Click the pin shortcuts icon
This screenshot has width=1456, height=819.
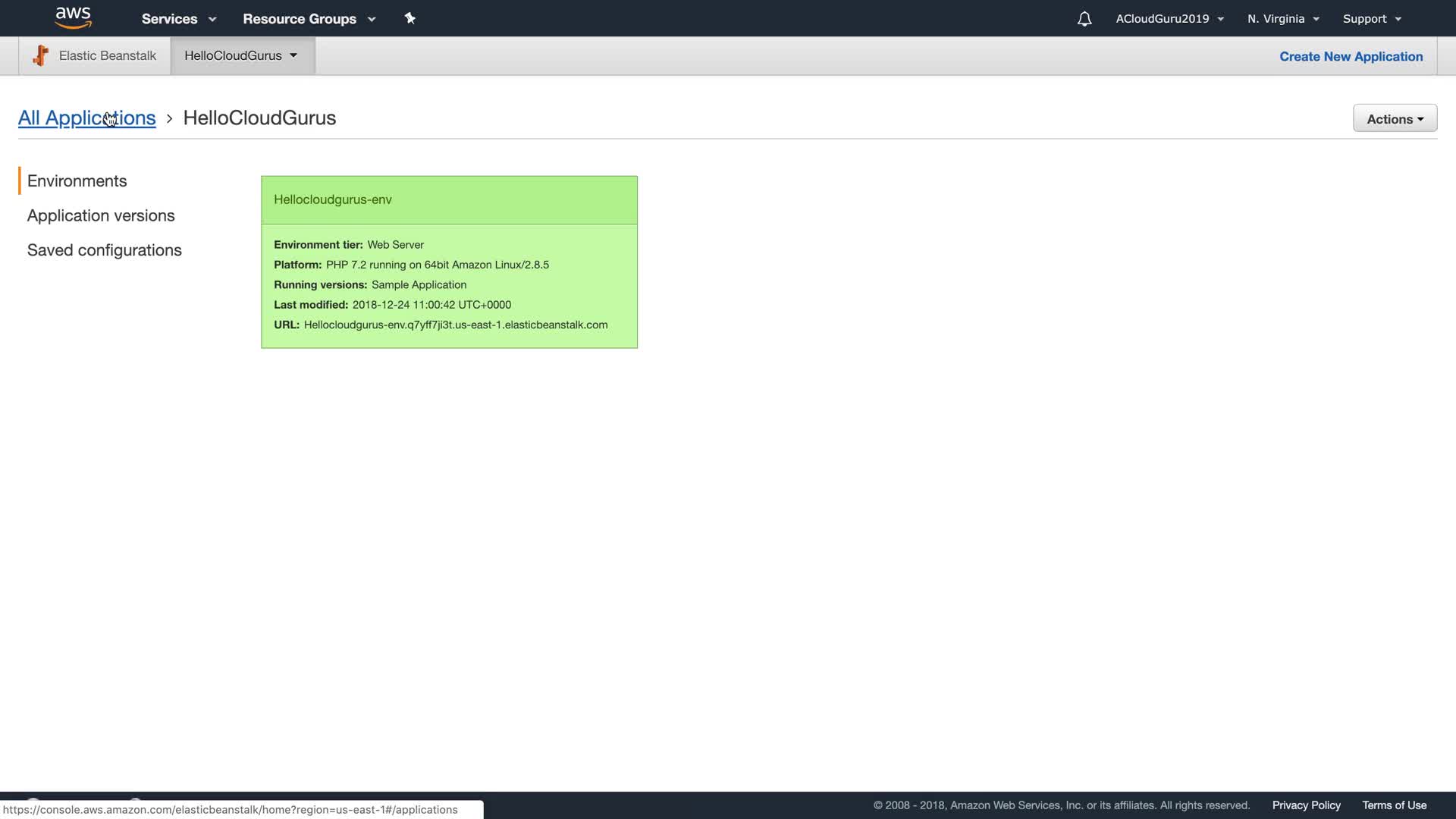(x=410, y=18)
